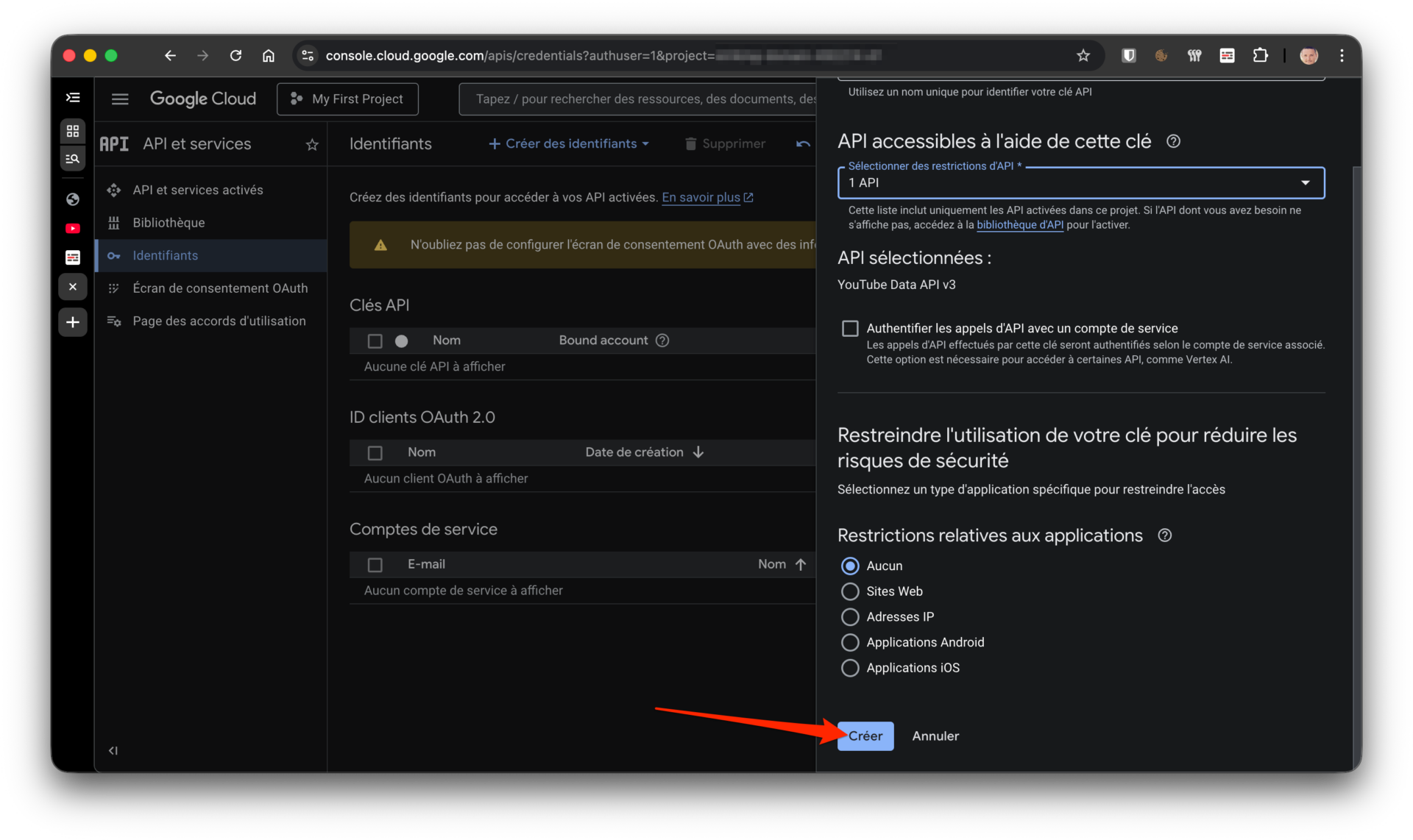This screenshot has height=840, width=1413.
Task: Reload the page
Action: click(x=235, y=55)
